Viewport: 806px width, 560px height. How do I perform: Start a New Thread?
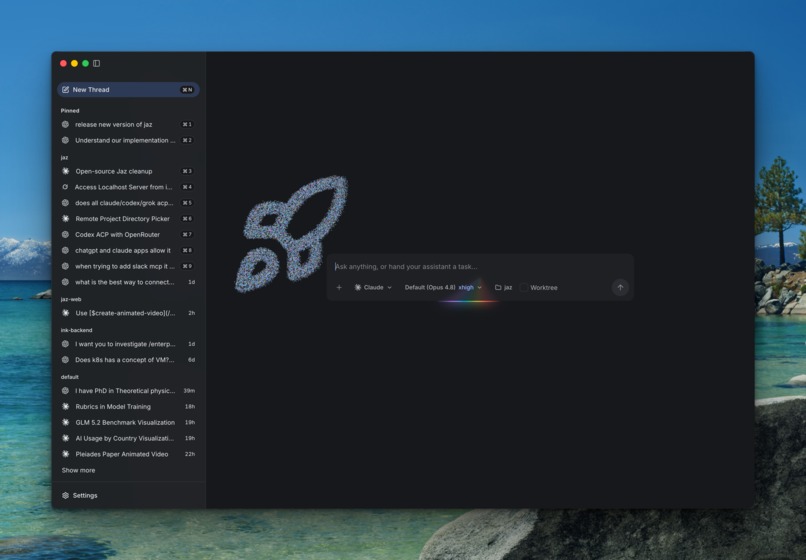[x=129, y=89]
